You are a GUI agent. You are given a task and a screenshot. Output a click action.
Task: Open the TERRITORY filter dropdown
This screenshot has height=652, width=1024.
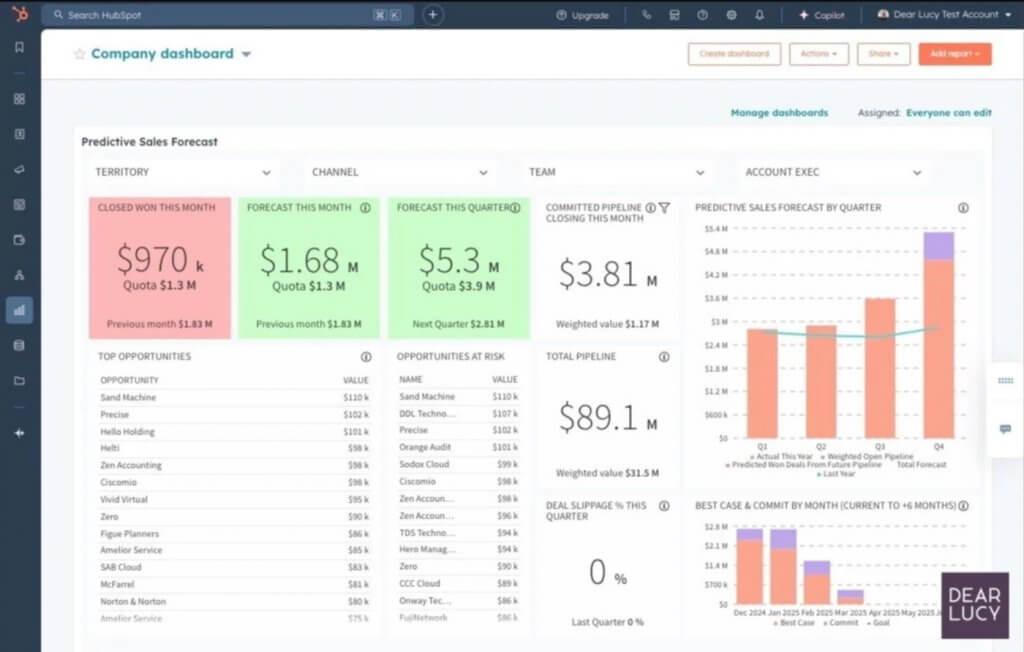point(183,171)
